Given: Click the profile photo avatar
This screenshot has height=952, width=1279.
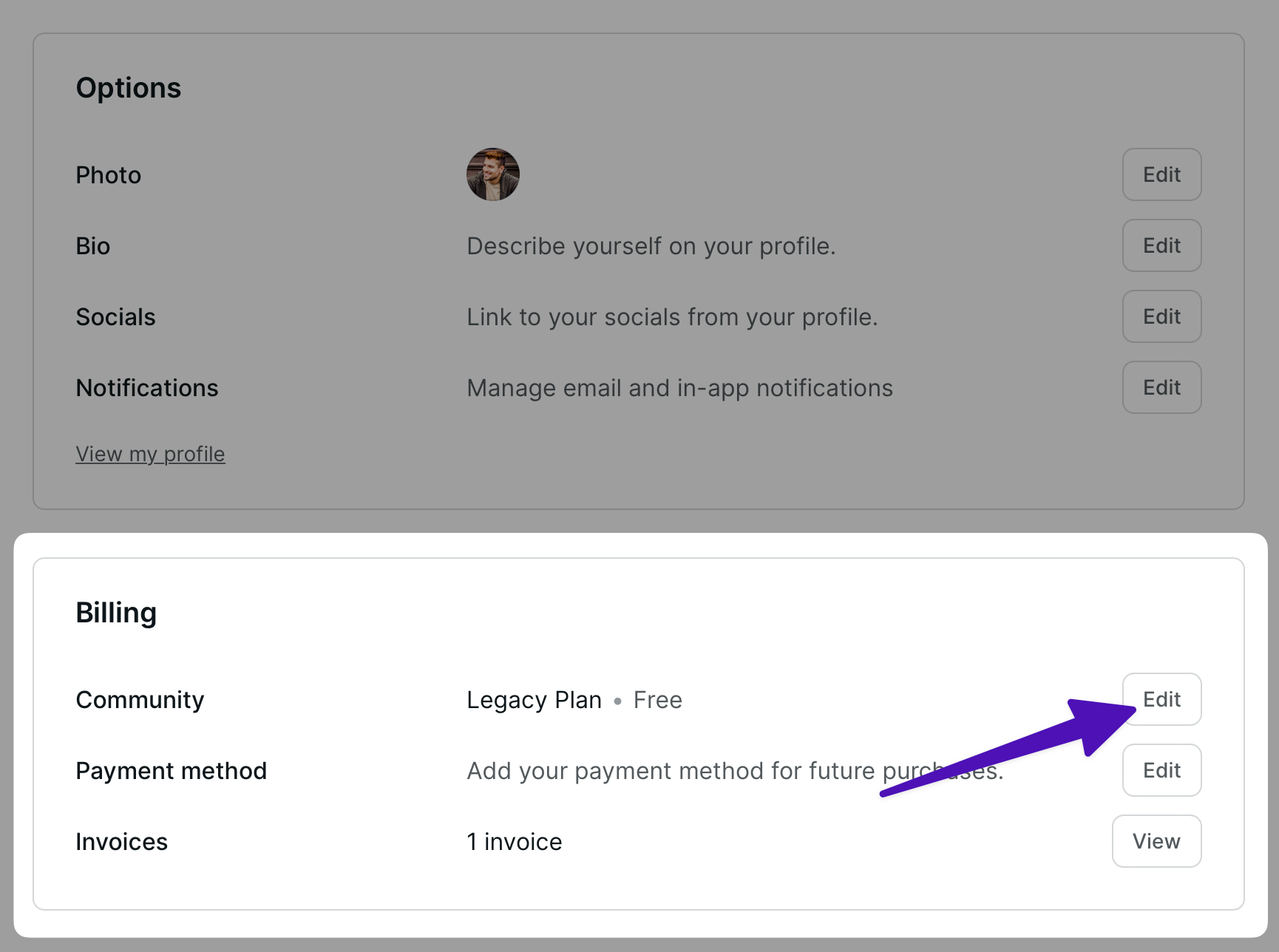Looking at the screenshot, I should [x=493, y=174].
